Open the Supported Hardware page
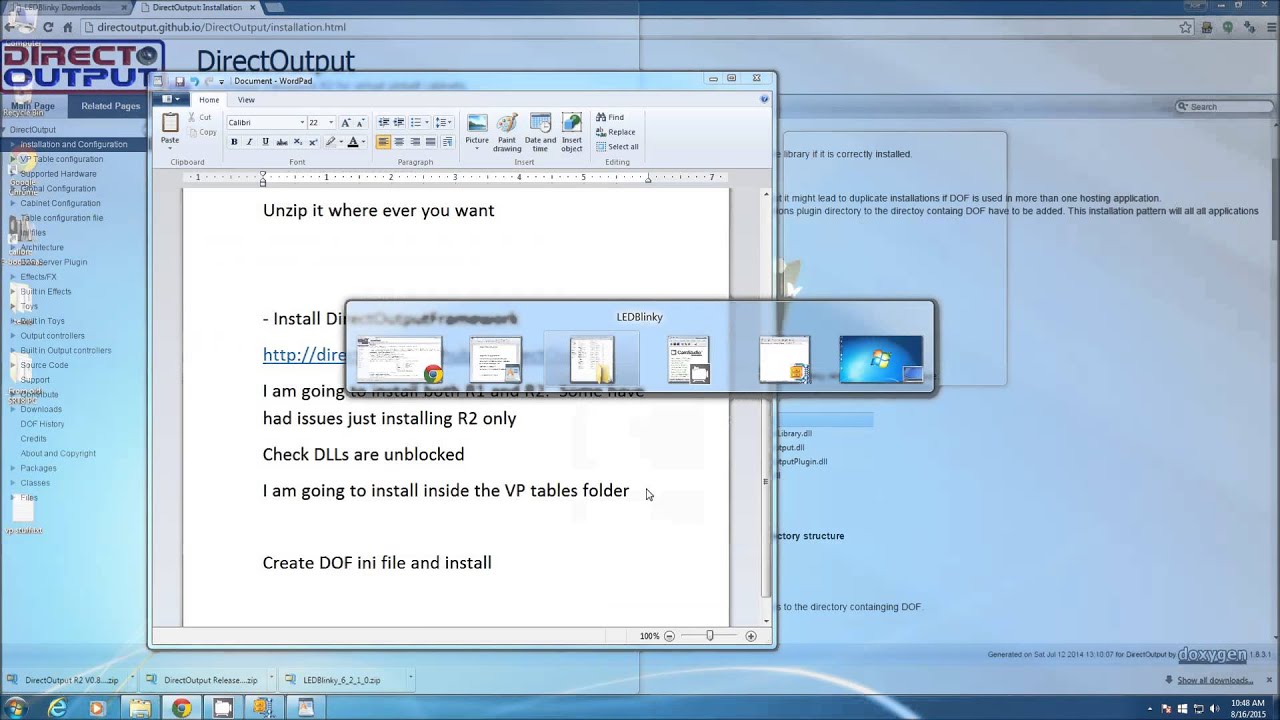 [58, 174]
